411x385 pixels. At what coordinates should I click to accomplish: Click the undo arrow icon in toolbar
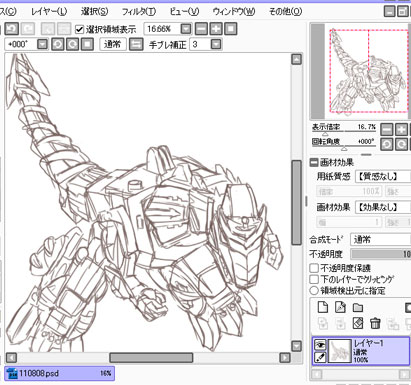click(x=11, y=29)
